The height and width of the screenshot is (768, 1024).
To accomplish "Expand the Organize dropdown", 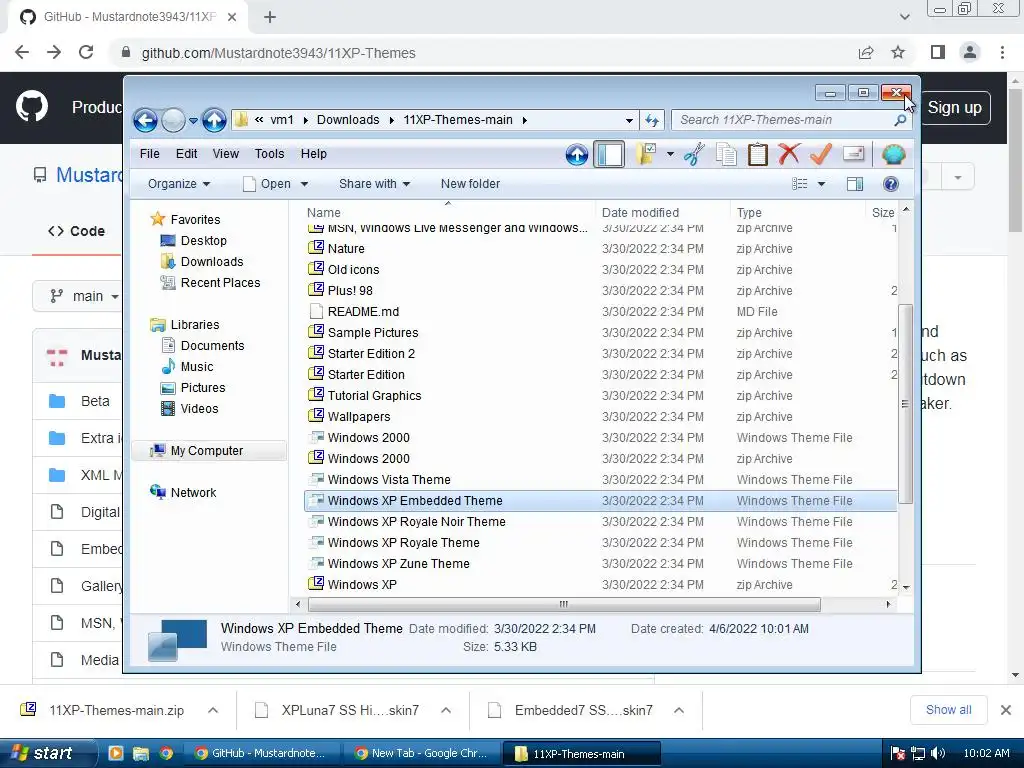I will pos(178,184).
